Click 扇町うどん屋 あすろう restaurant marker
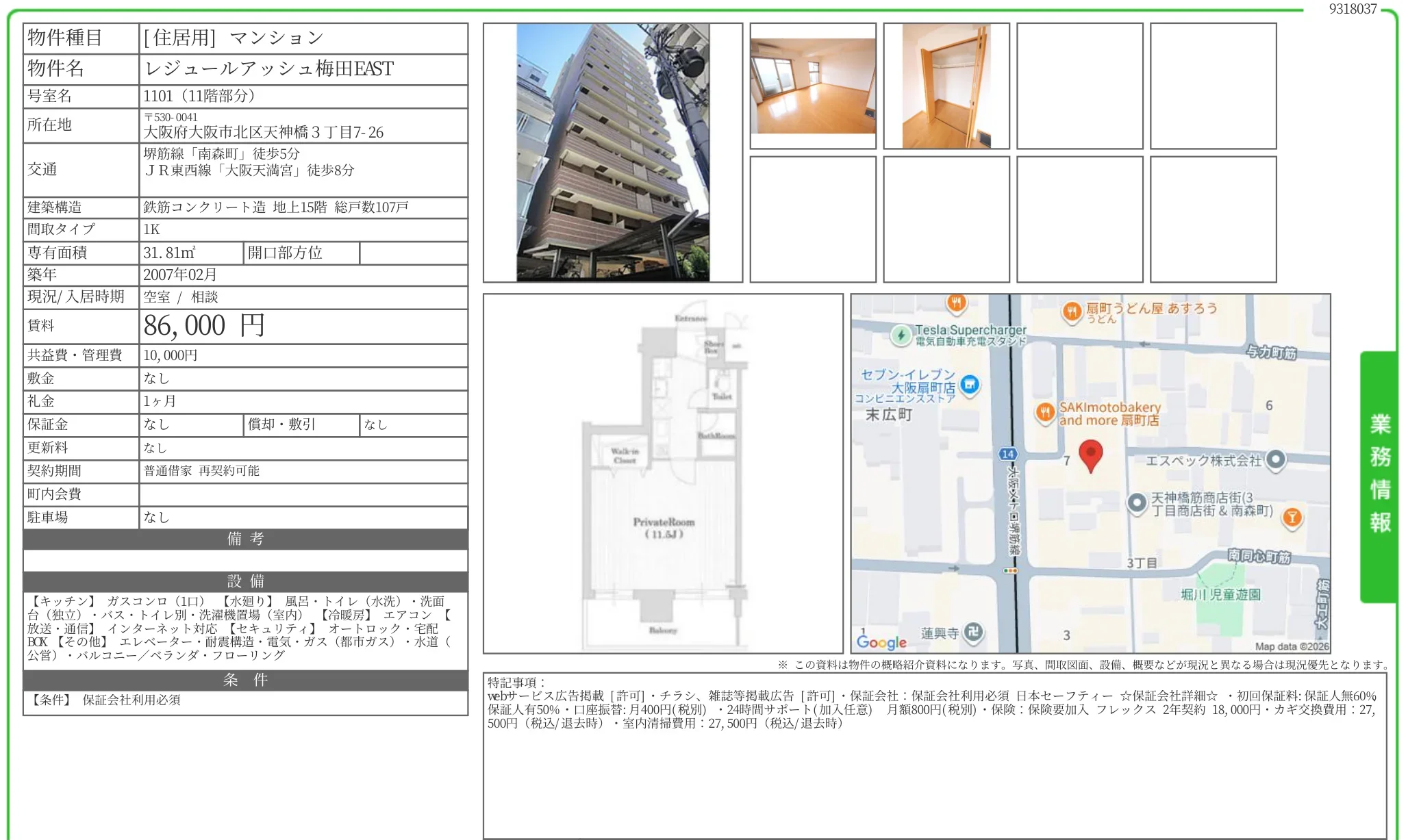Image resolution: width=1408 pixels, height=840 pixels. pyautogui.click(x=1072, y=311)
